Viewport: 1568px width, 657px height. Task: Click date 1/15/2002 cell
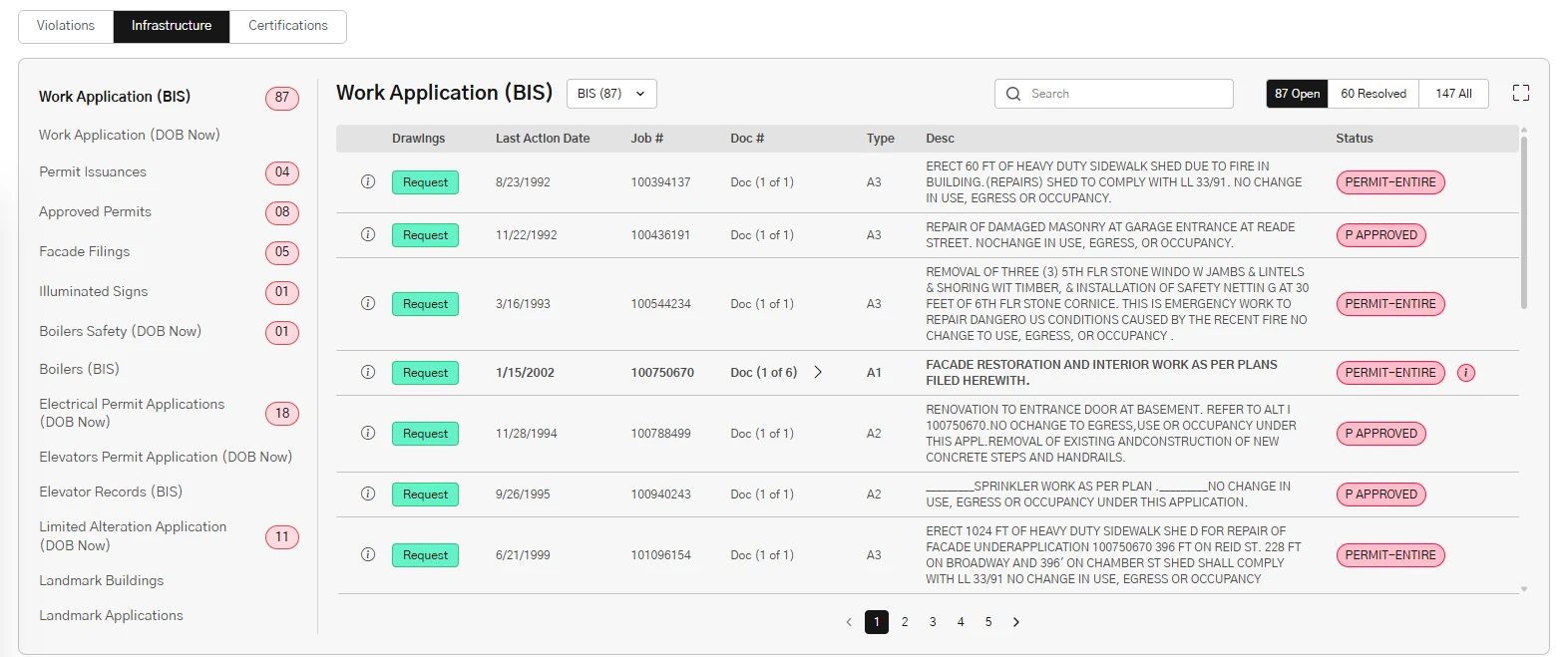coord(525,373)
